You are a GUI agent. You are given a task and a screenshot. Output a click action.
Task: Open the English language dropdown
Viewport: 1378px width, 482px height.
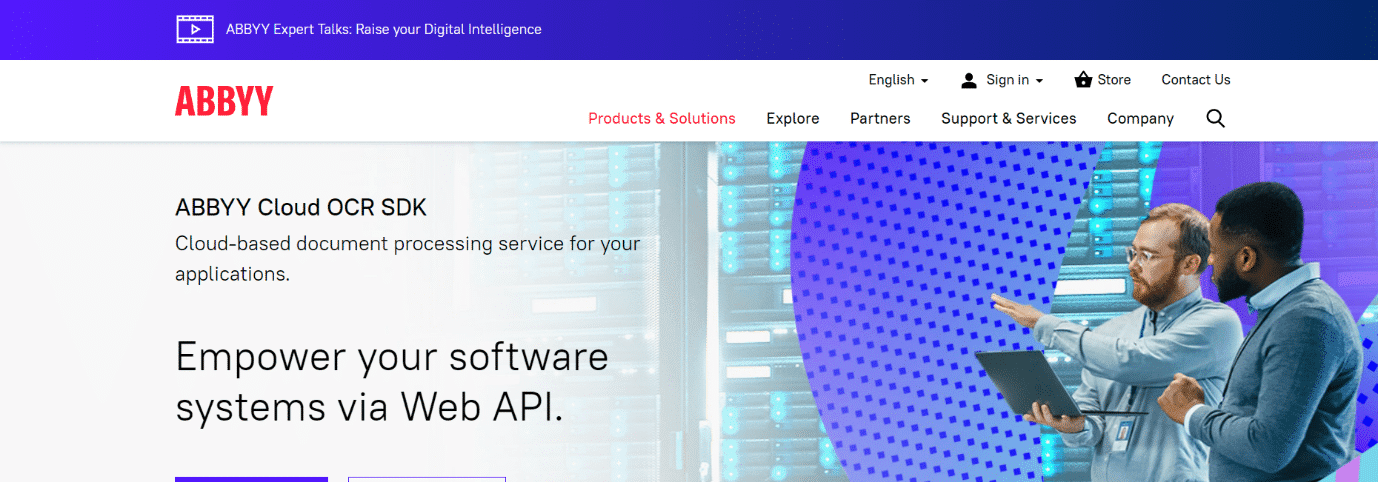tap(898, 80)
